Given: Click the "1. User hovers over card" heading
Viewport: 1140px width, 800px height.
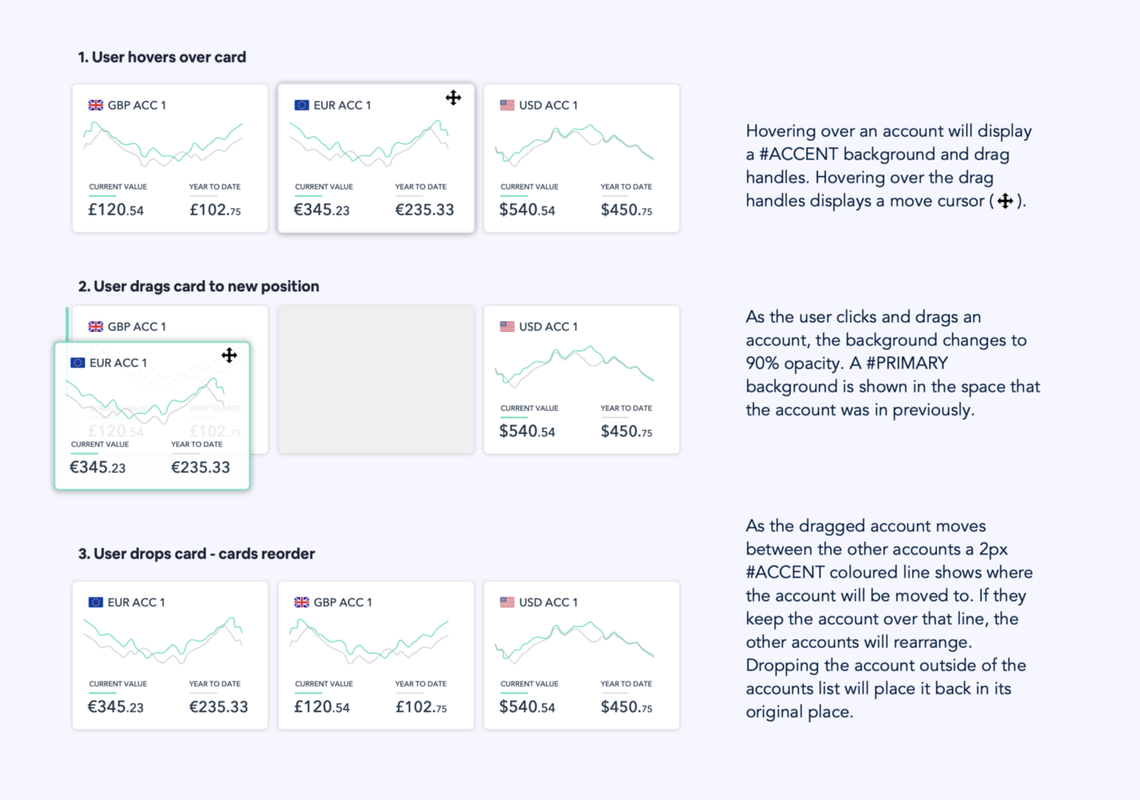Looking at the screenshot, I should [x=162, y=57].
